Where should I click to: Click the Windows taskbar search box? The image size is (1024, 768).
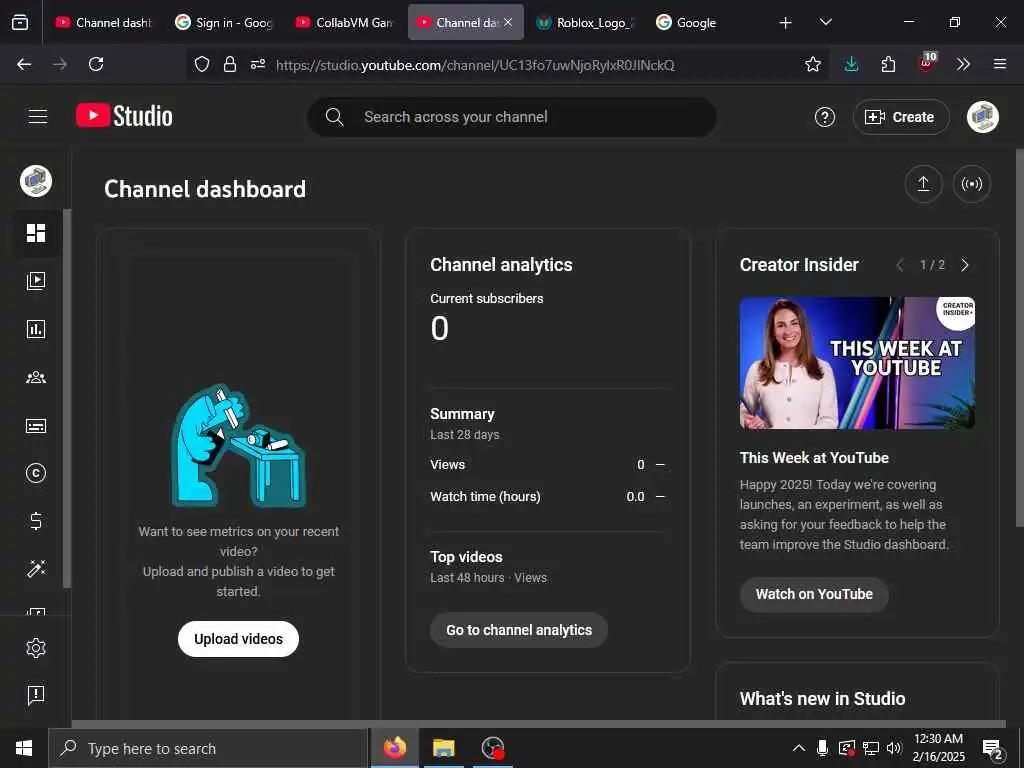pyautogui.click(x=208, y=748)
